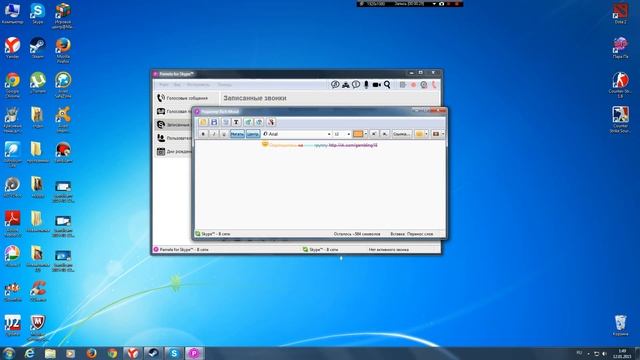Click the vk.com link in mood text
Screen dimensions: 640x360
pos(353,145)
